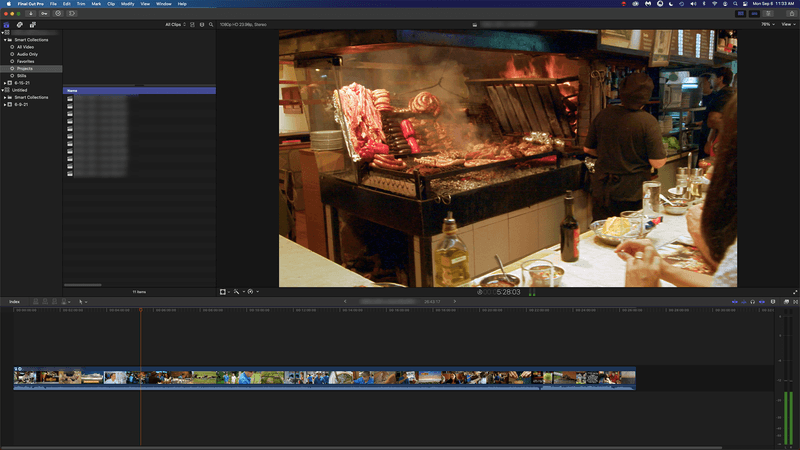Open the All Clips filter dropdown

coord(176,24)
